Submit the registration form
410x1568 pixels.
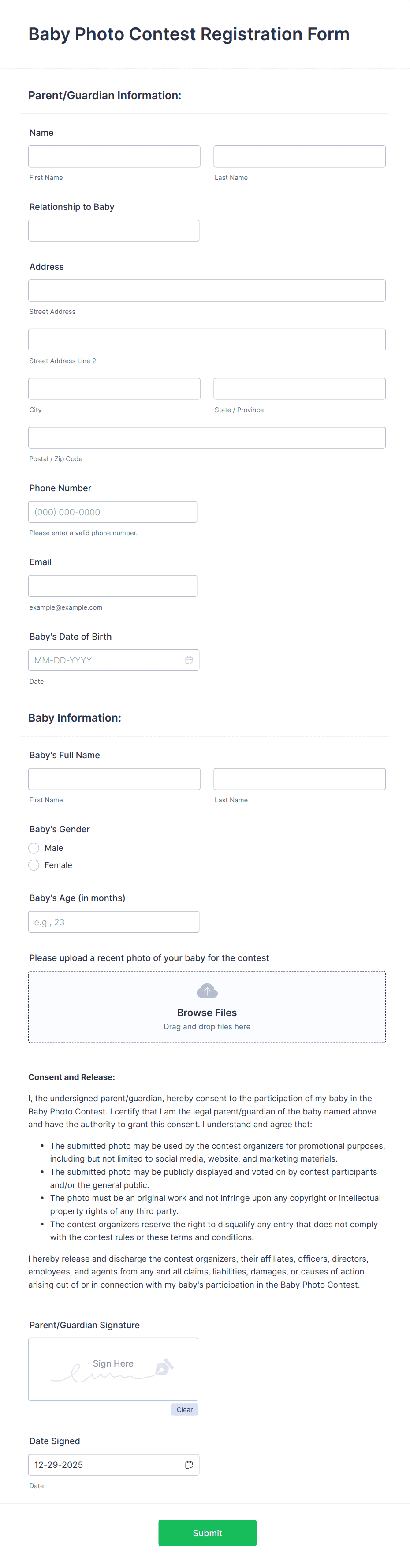click(x=207, y=1533)
